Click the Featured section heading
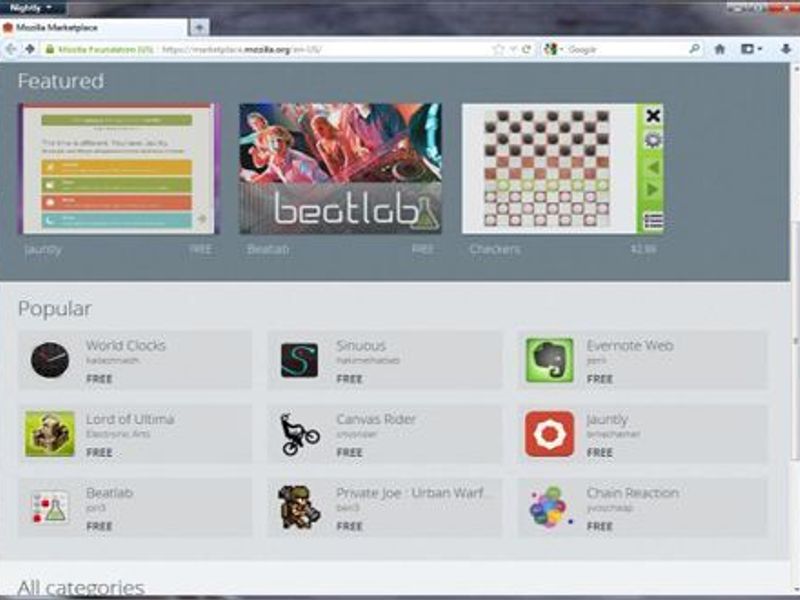Screen dimensions: 800x600 tap(61, 81)
